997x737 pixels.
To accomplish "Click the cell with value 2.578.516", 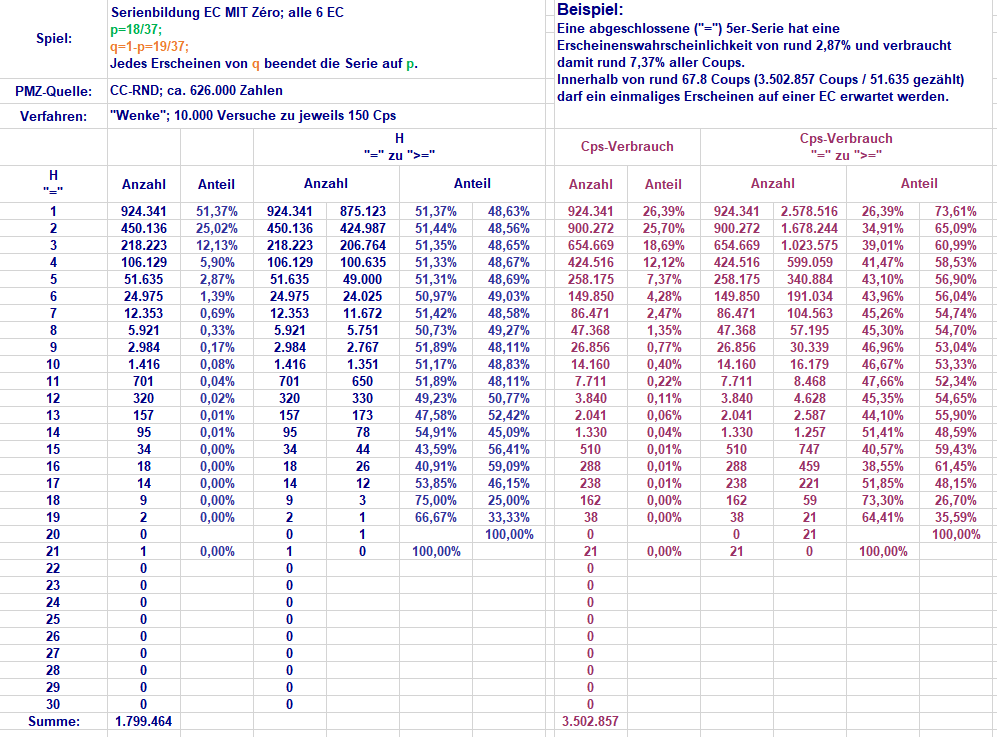I will pos(810,212).
